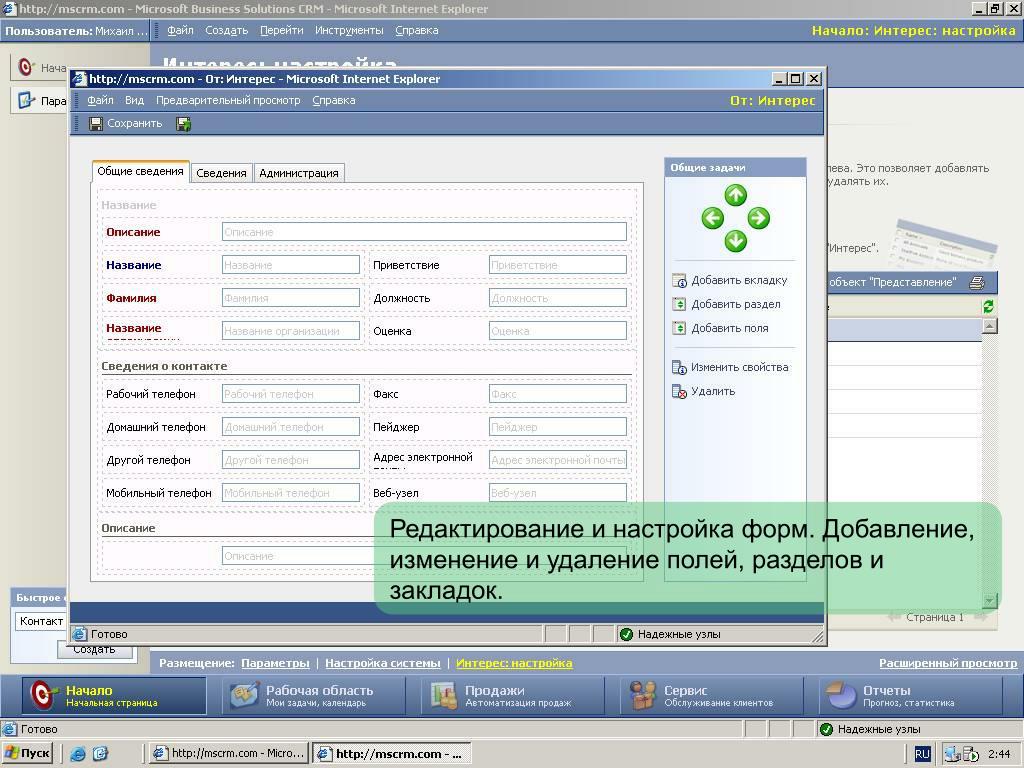This screenshot has height=768, width=1024.
Task: Click the Изменить свойства icon
Action: click(679, 368)
